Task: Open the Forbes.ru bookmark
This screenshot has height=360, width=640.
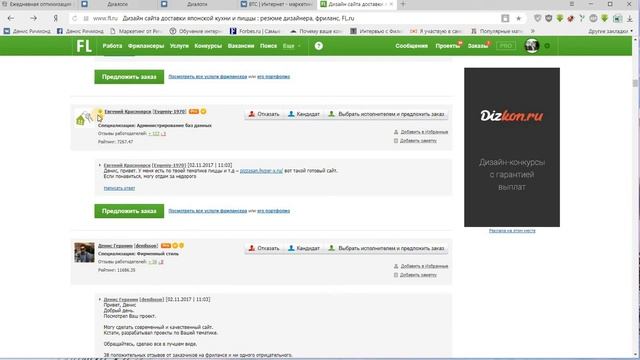Action: coord(255,31)
